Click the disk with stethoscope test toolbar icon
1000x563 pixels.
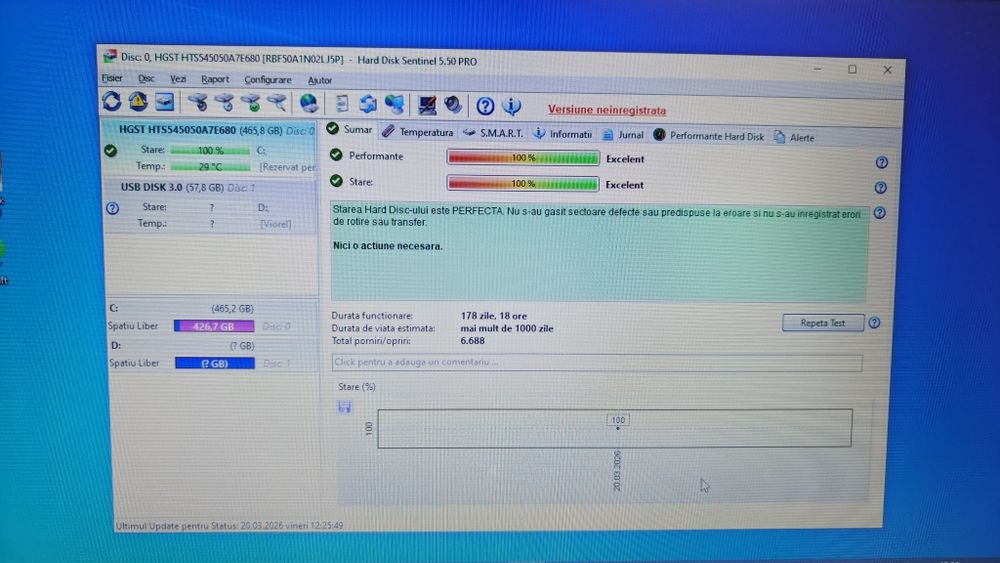(198, 102)
